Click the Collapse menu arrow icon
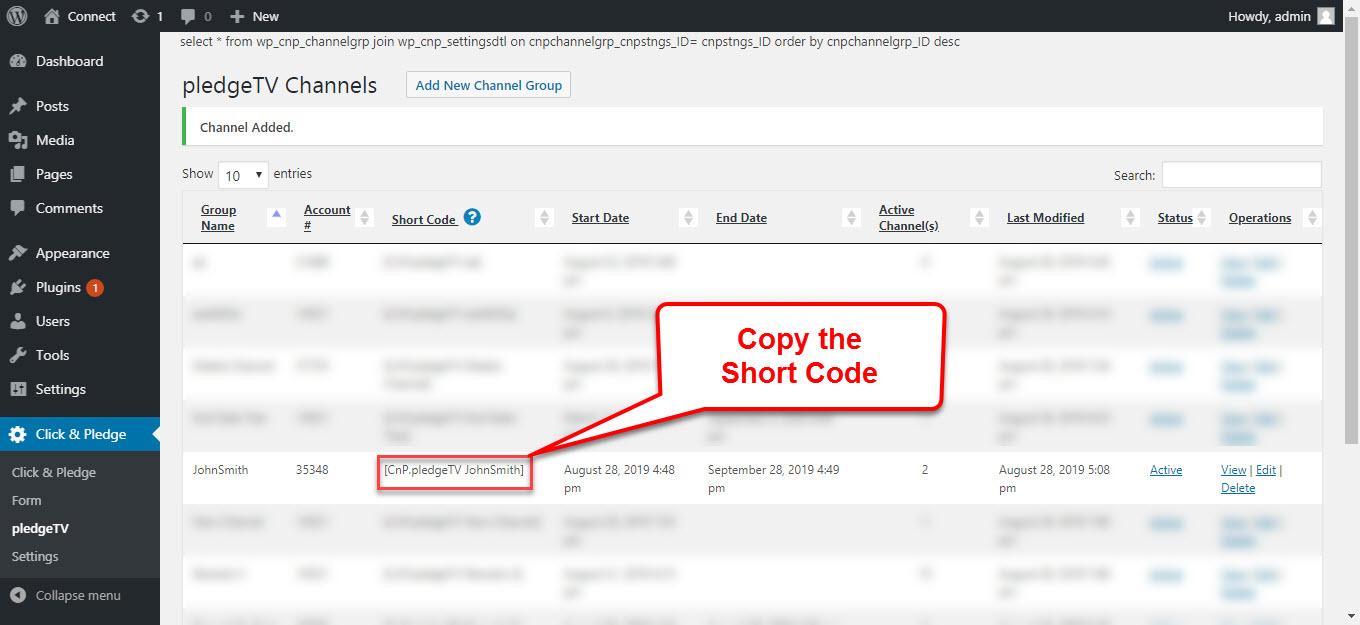 [18, 595]
